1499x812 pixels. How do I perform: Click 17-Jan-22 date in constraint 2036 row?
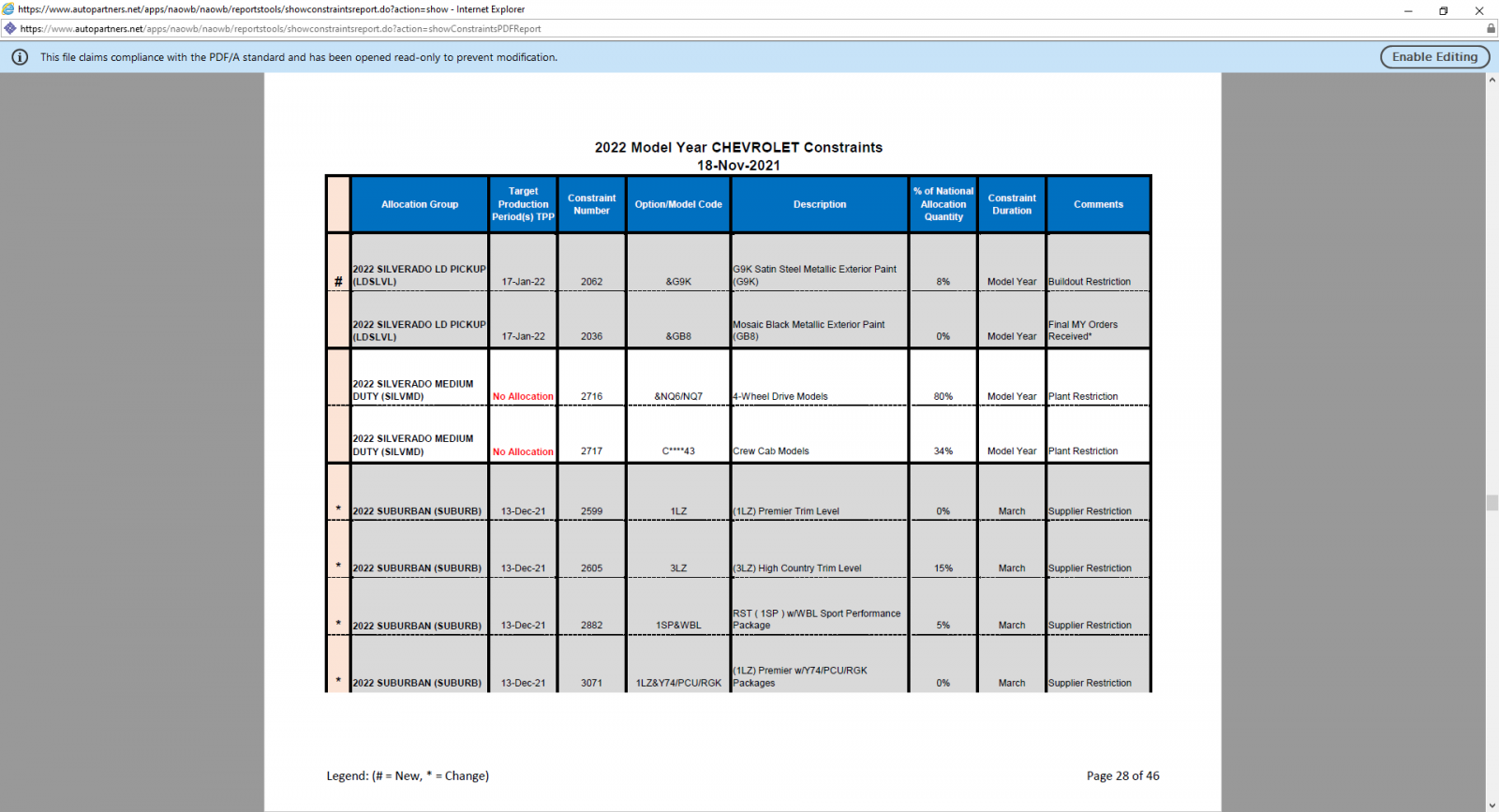pos(523,337)
